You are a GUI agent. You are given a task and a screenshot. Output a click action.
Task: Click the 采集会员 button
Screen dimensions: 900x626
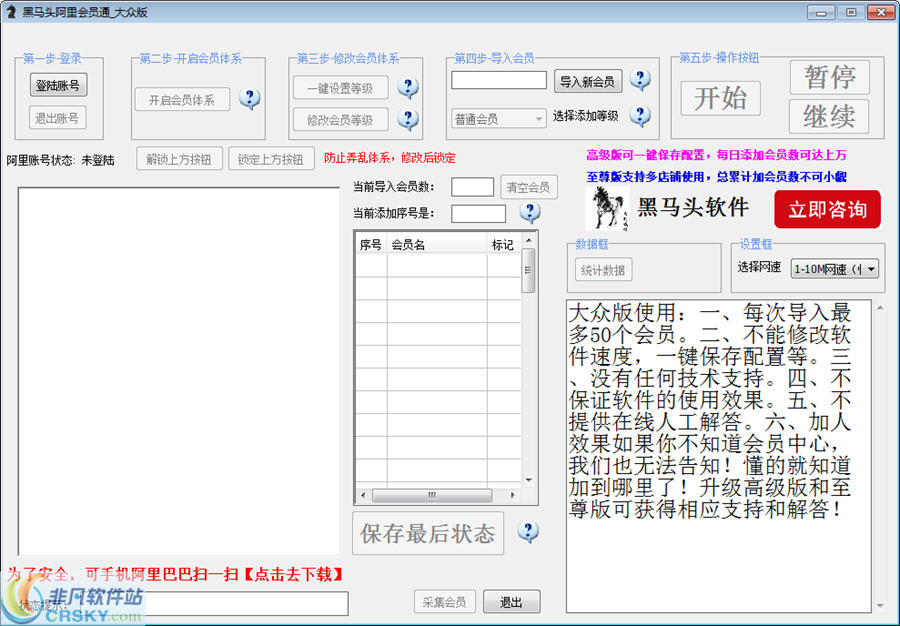pos(445,602)
